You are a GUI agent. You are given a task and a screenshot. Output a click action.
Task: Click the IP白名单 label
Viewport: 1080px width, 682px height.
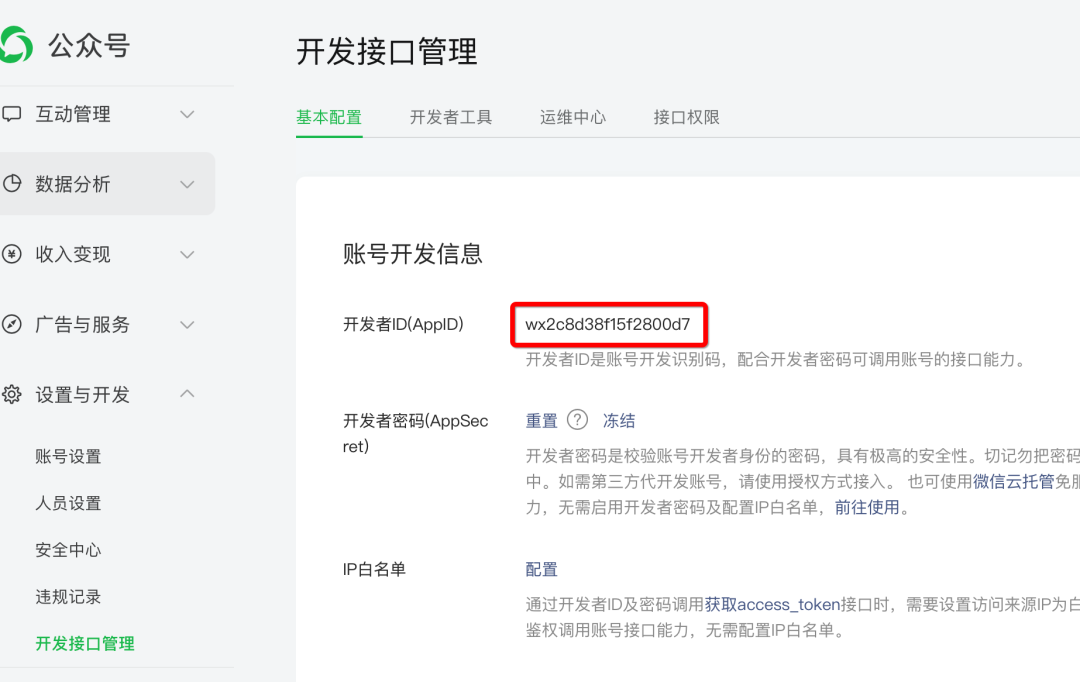point(374,570)
